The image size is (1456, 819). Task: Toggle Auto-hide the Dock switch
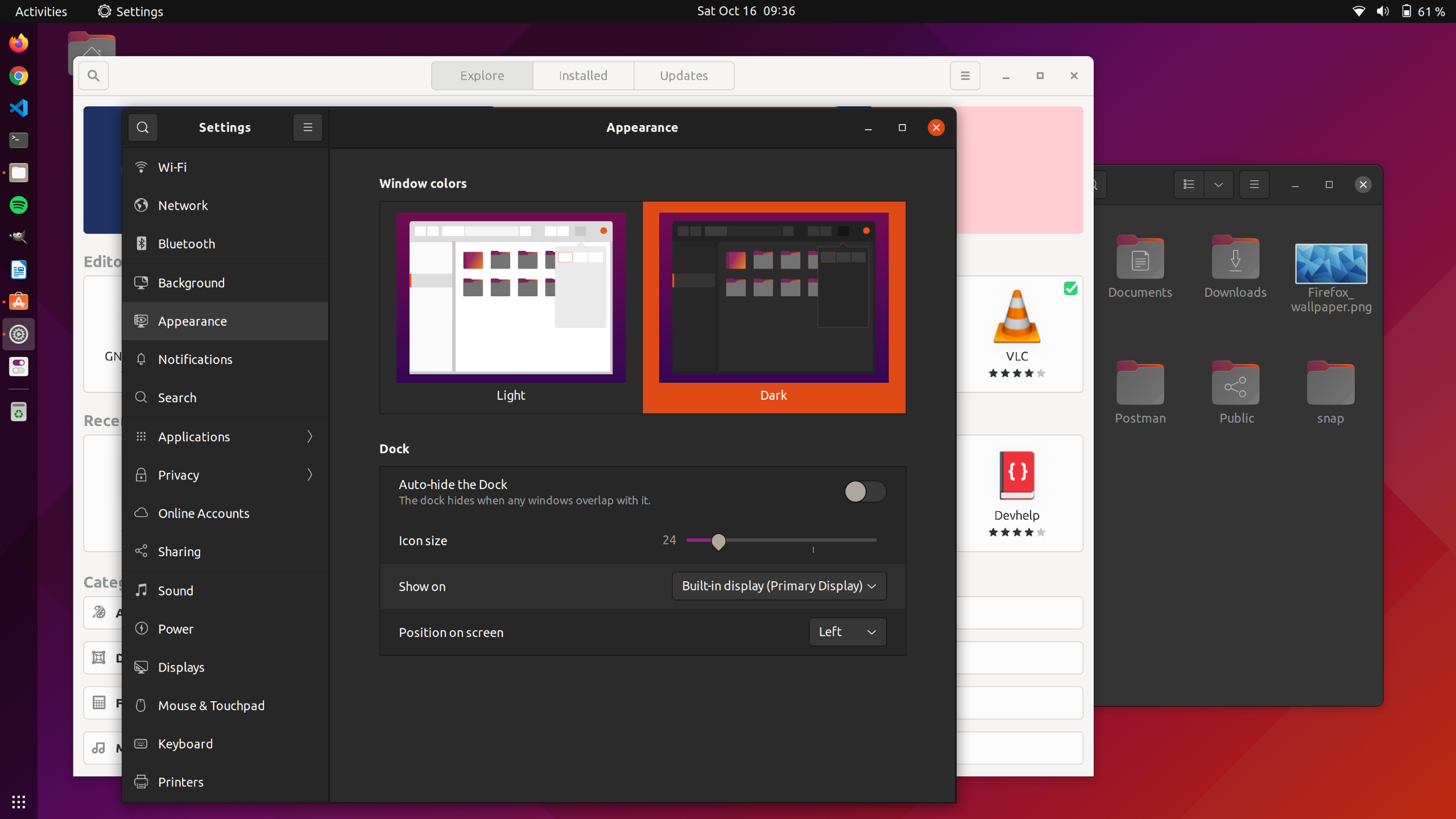[x=864, y=491]
